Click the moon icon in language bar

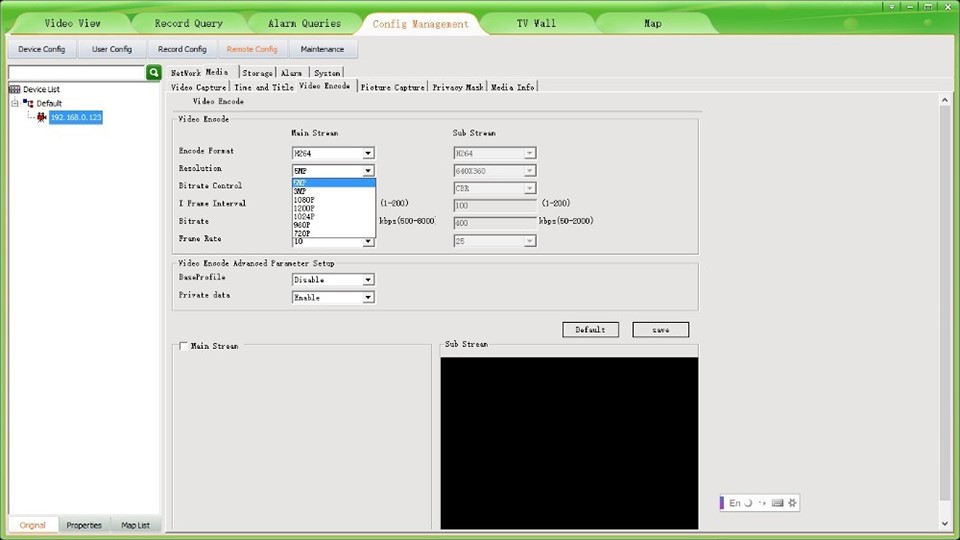[748, 503]
